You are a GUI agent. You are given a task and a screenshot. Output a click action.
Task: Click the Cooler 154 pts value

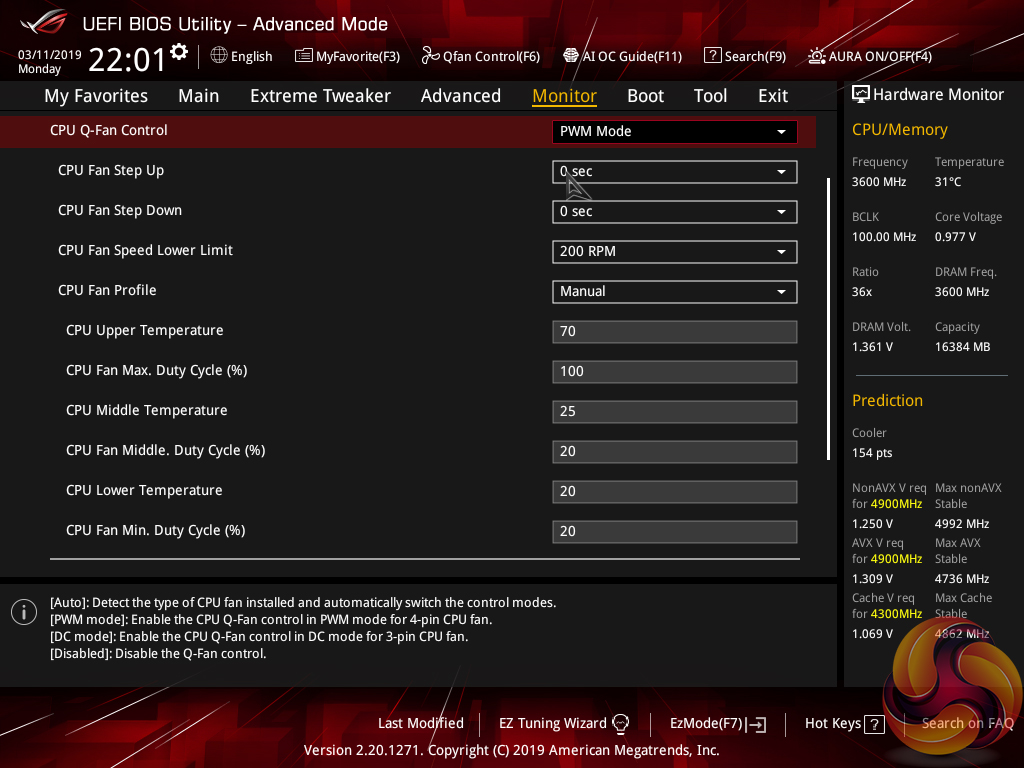pos(872,453)
